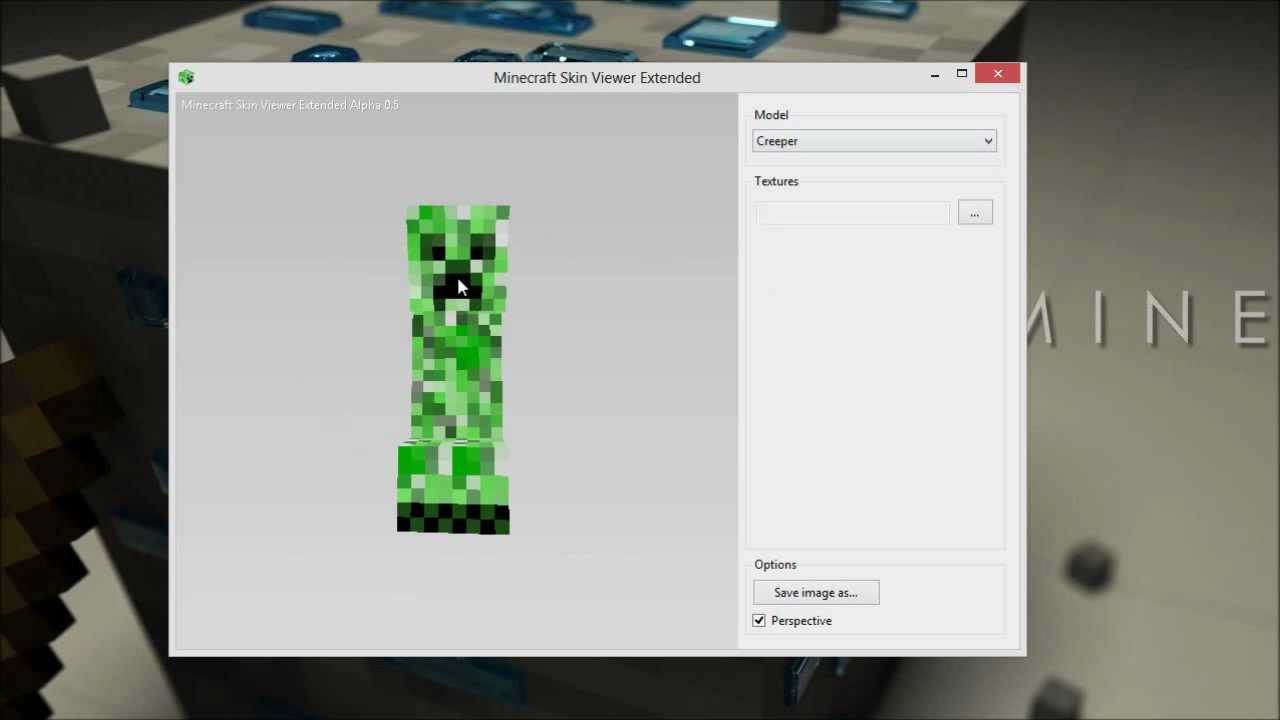Toggle the Perspective checkbox

759,621
